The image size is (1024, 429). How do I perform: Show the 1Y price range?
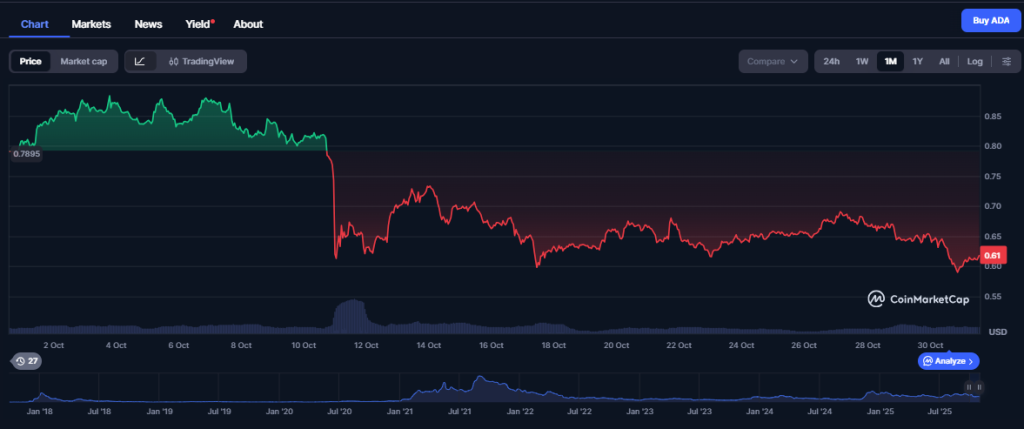coord(917,61)
